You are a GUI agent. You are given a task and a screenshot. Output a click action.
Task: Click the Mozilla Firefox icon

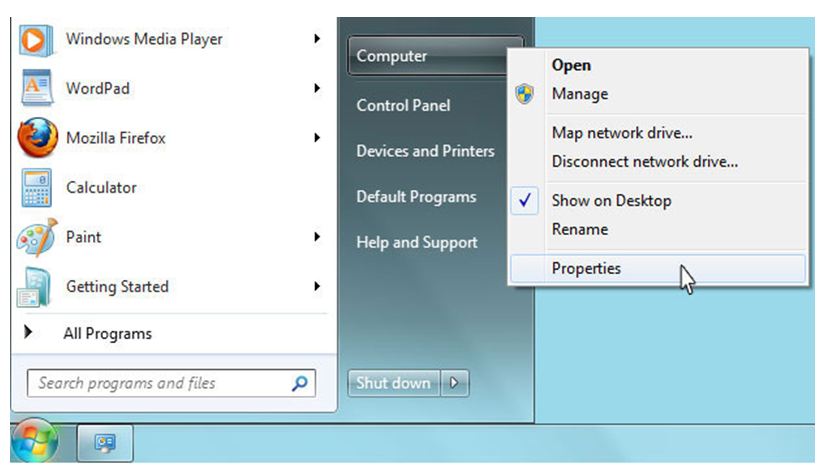click(37, 137)
